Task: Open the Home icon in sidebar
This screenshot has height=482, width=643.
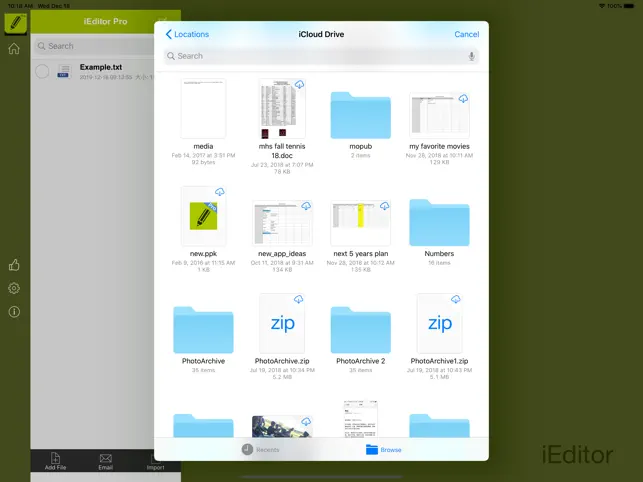Action: (14, 49)
